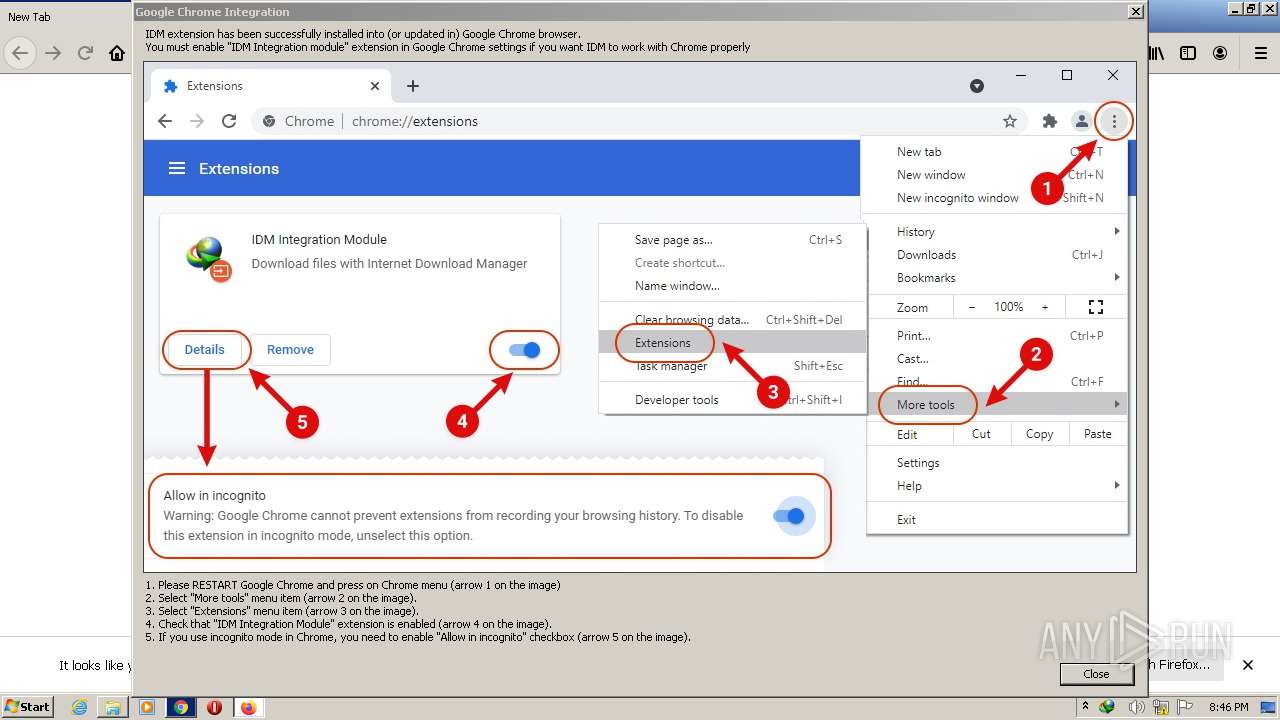Show Firefox sidebars icon

point(1188,53)
